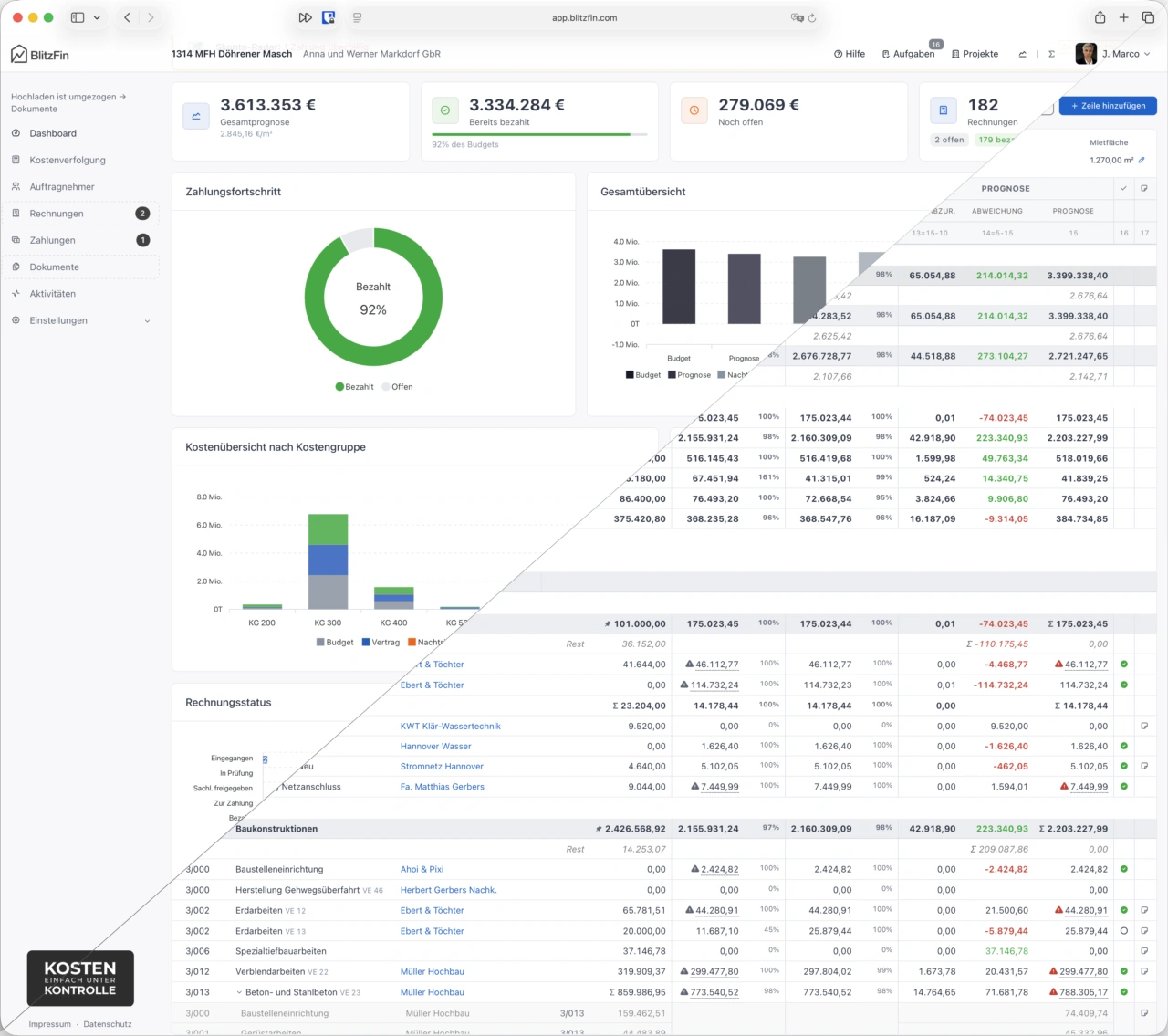Open the note on Verblendarbeiten VE 22 row
Screen dimensions: 1168x1036
tap(1144, 971)
